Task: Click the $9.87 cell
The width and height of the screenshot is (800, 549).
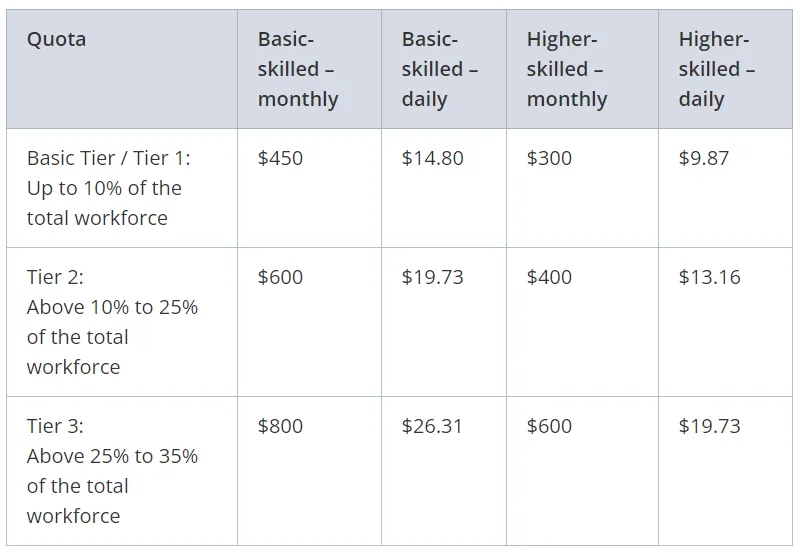Action: (725, 188)
